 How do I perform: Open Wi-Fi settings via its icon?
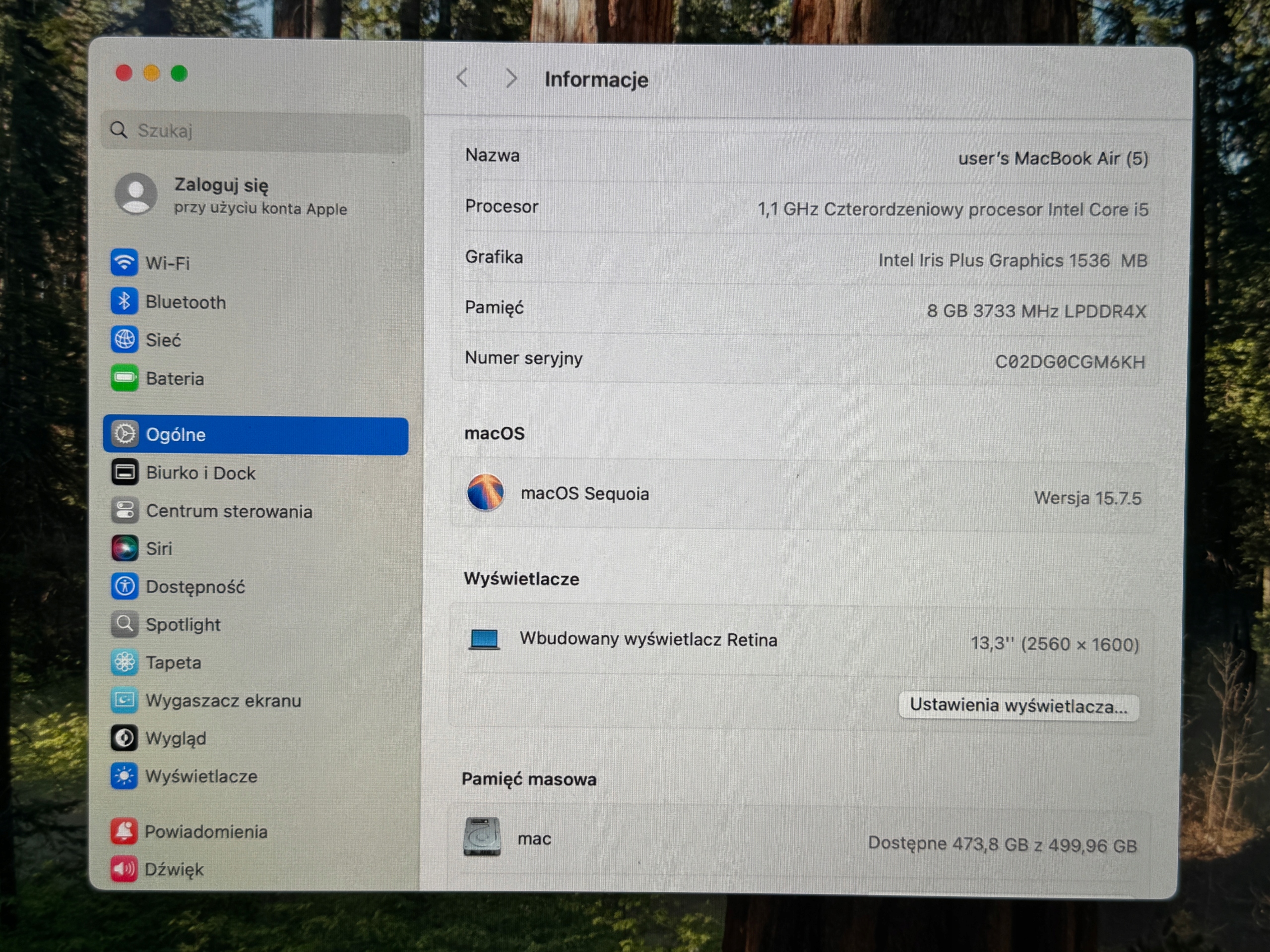124,263
